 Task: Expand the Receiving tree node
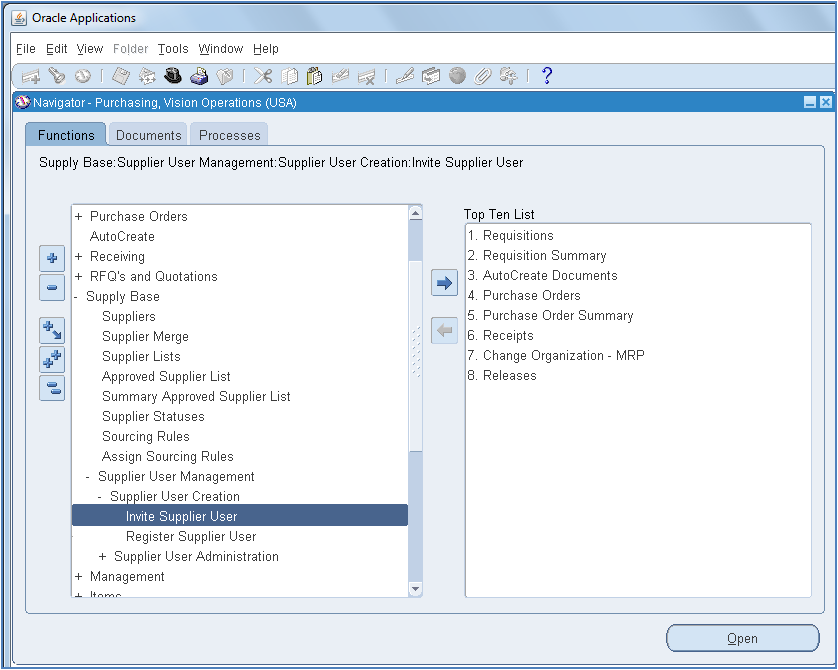tap(79, 256)
